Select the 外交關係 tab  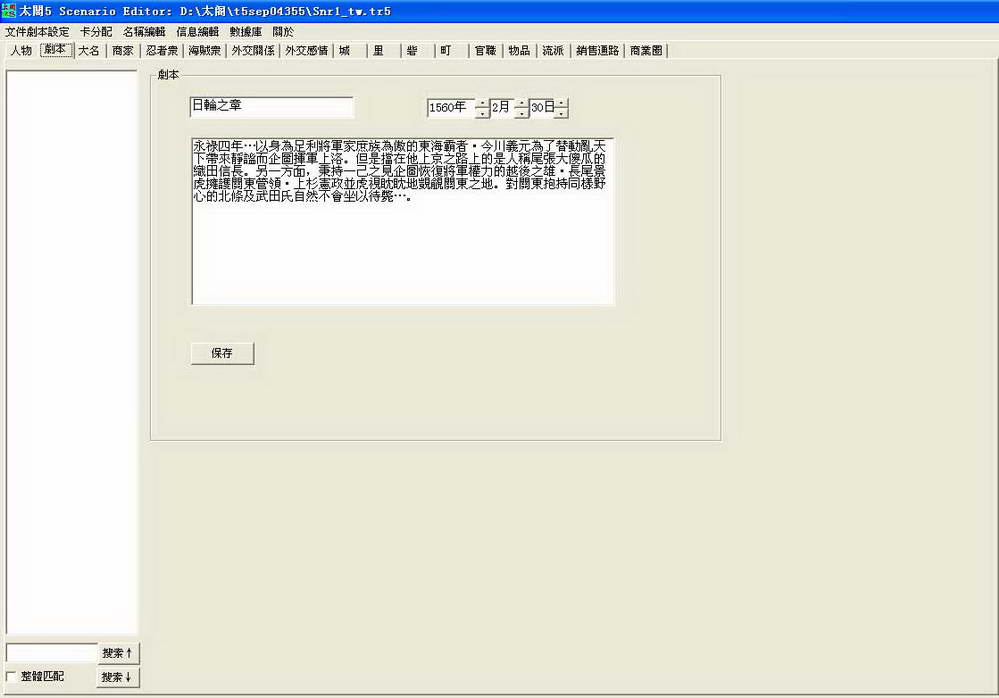(x=253, y=51)
